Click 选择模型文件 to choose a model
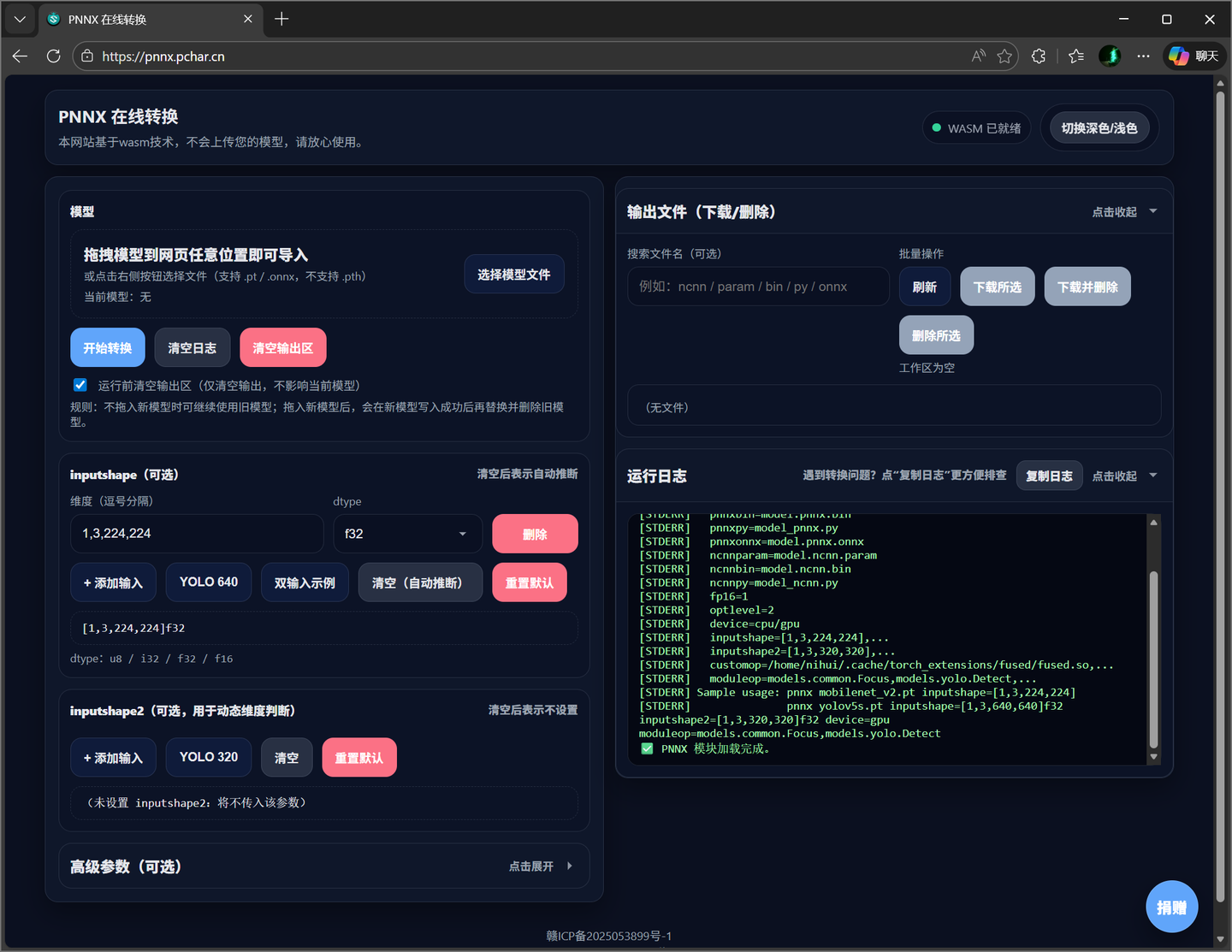 tap(514, 275)
